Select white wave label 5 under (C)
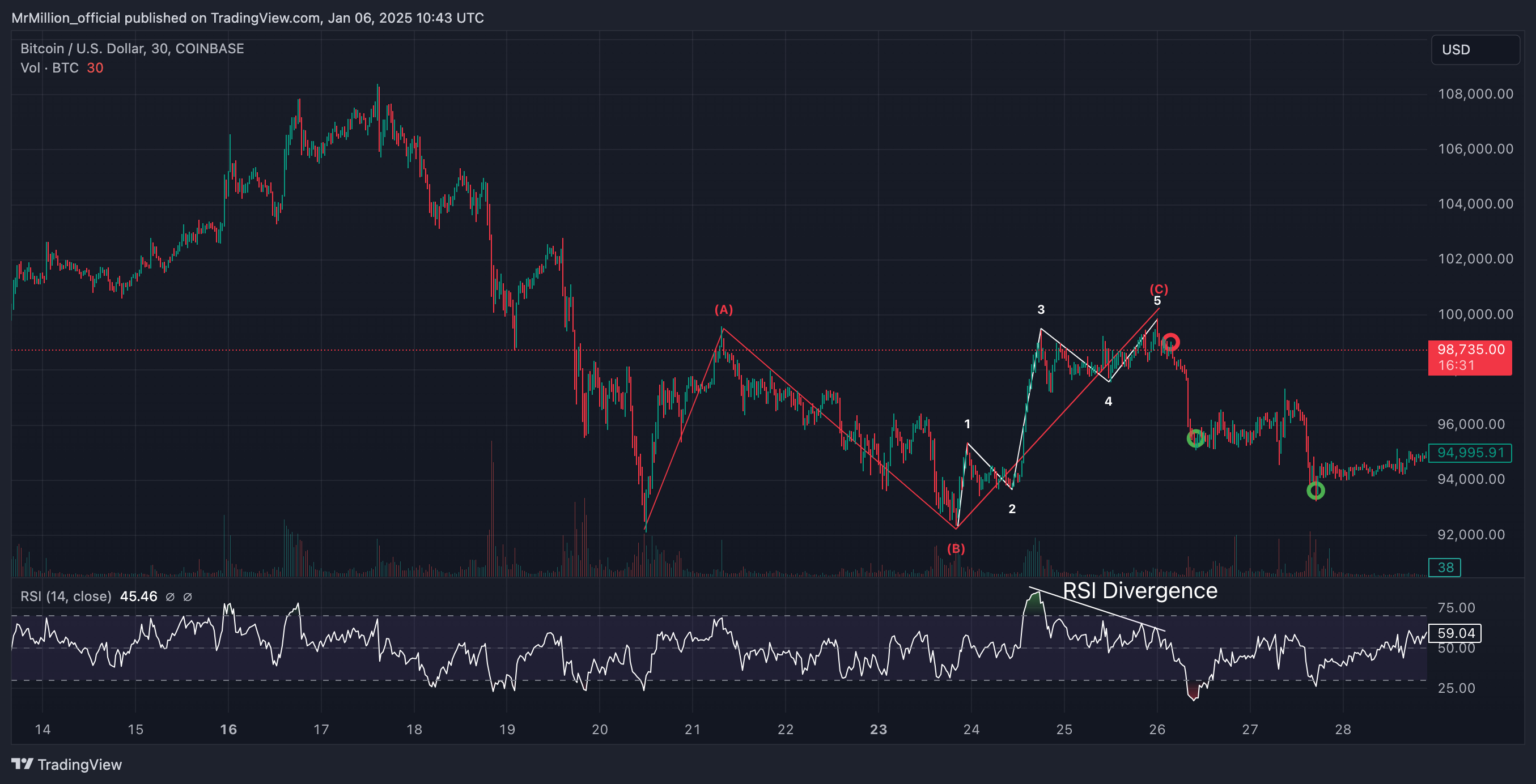Viewport: 1536px width, 784px height. click(x=1157, y=301)
